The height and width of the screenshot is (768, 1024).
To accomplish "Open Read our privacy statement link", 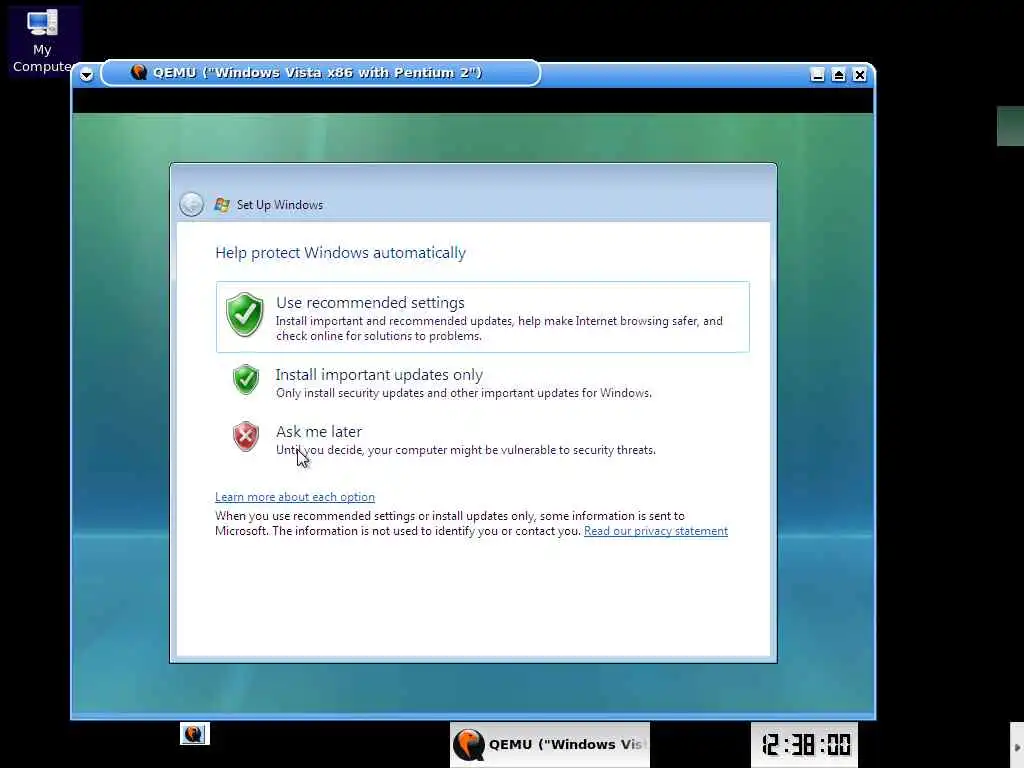I will point(656,531).
